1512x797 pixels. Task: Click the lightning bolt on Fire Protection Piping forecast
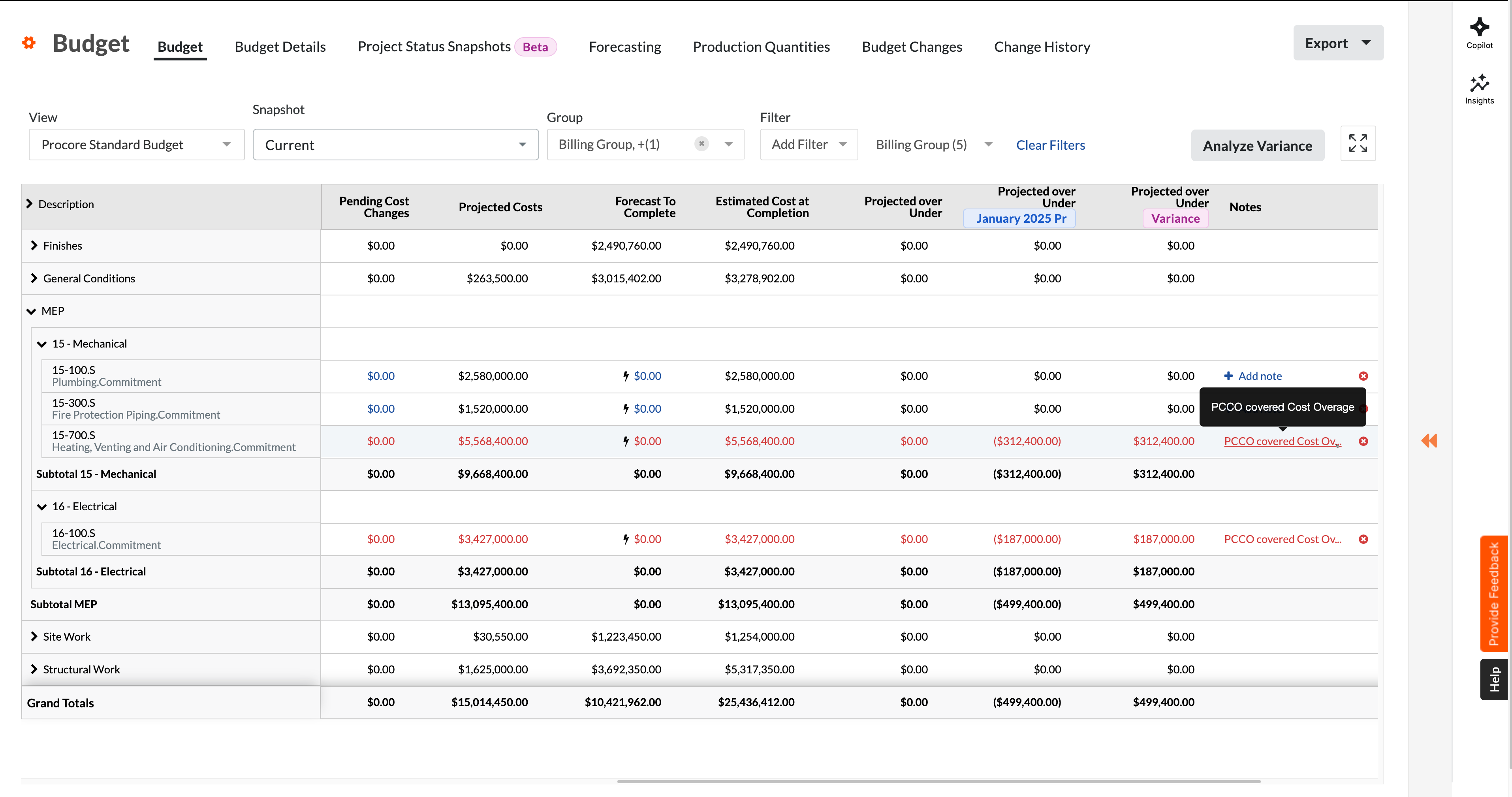[626, 408]
